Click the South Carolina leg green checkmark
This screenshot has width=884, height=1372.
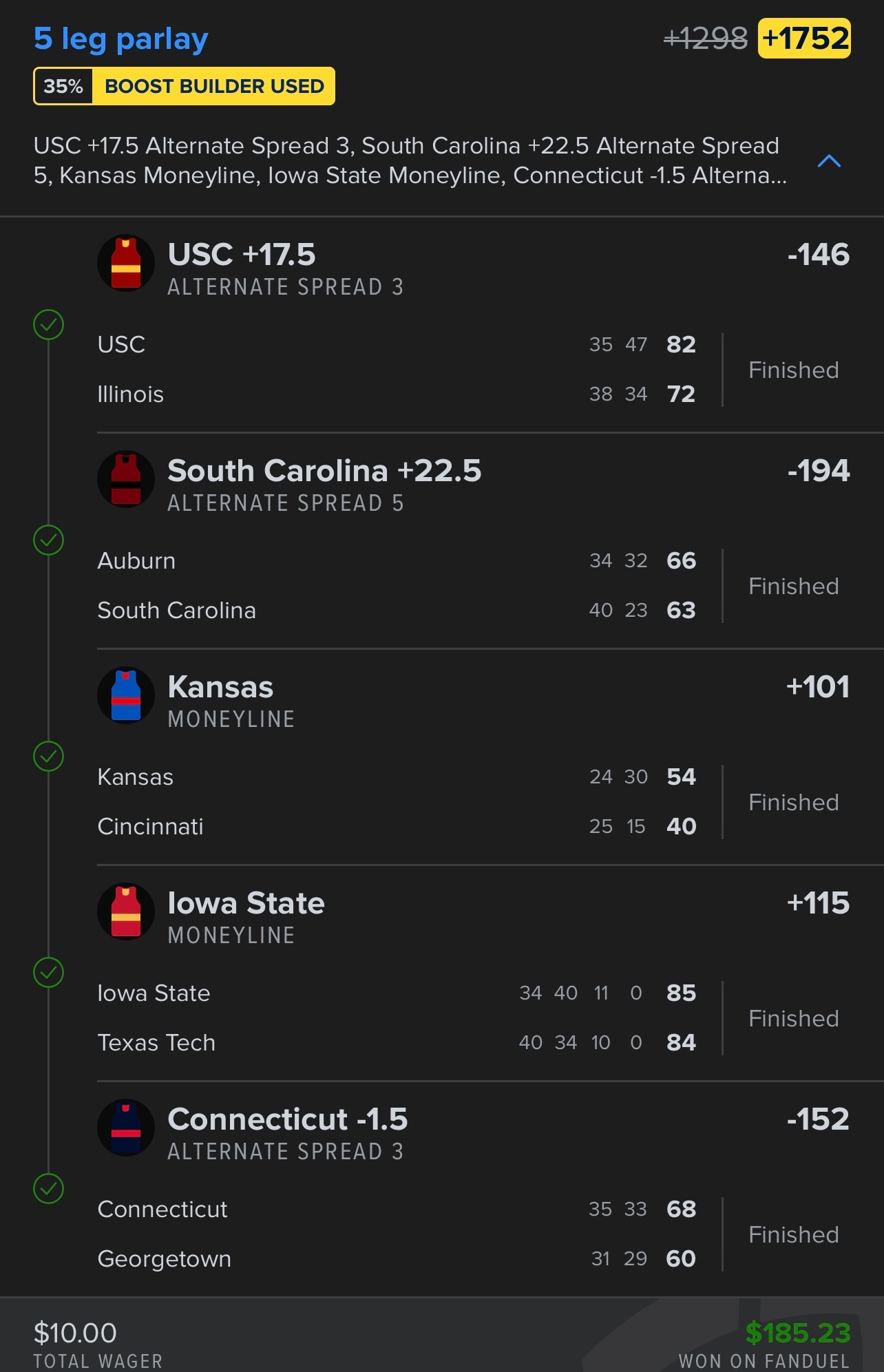pyautogui.click(x=49, y=540)
